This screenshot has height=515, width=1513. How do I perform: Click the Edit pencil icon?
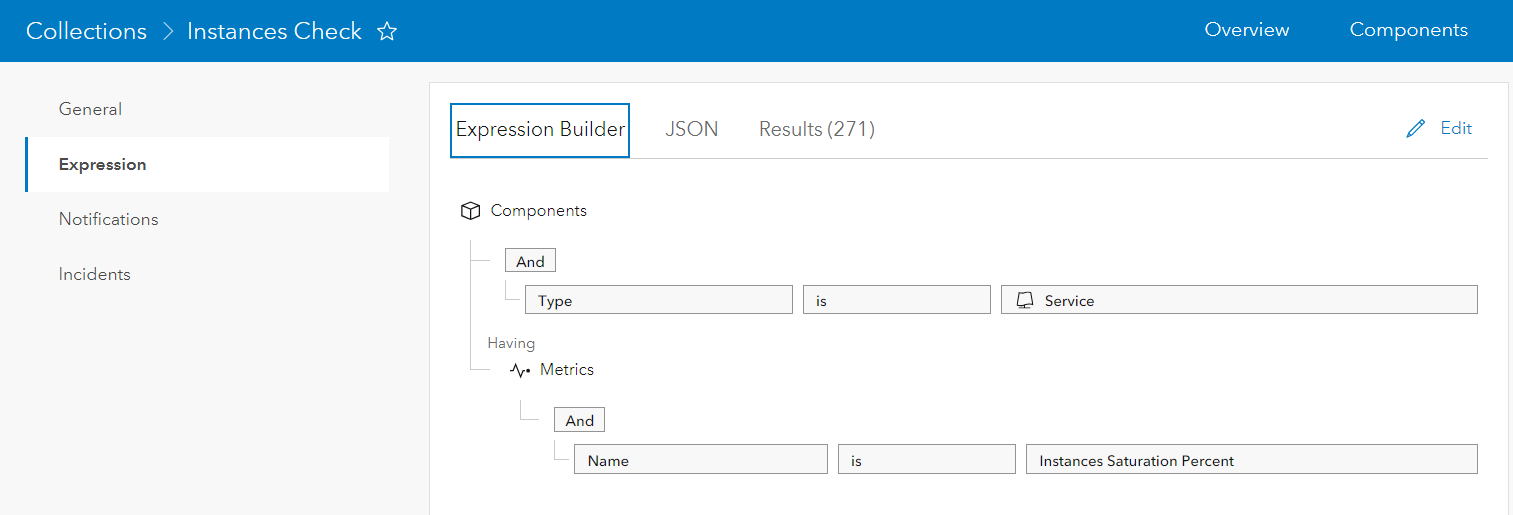coord(1415,129)
